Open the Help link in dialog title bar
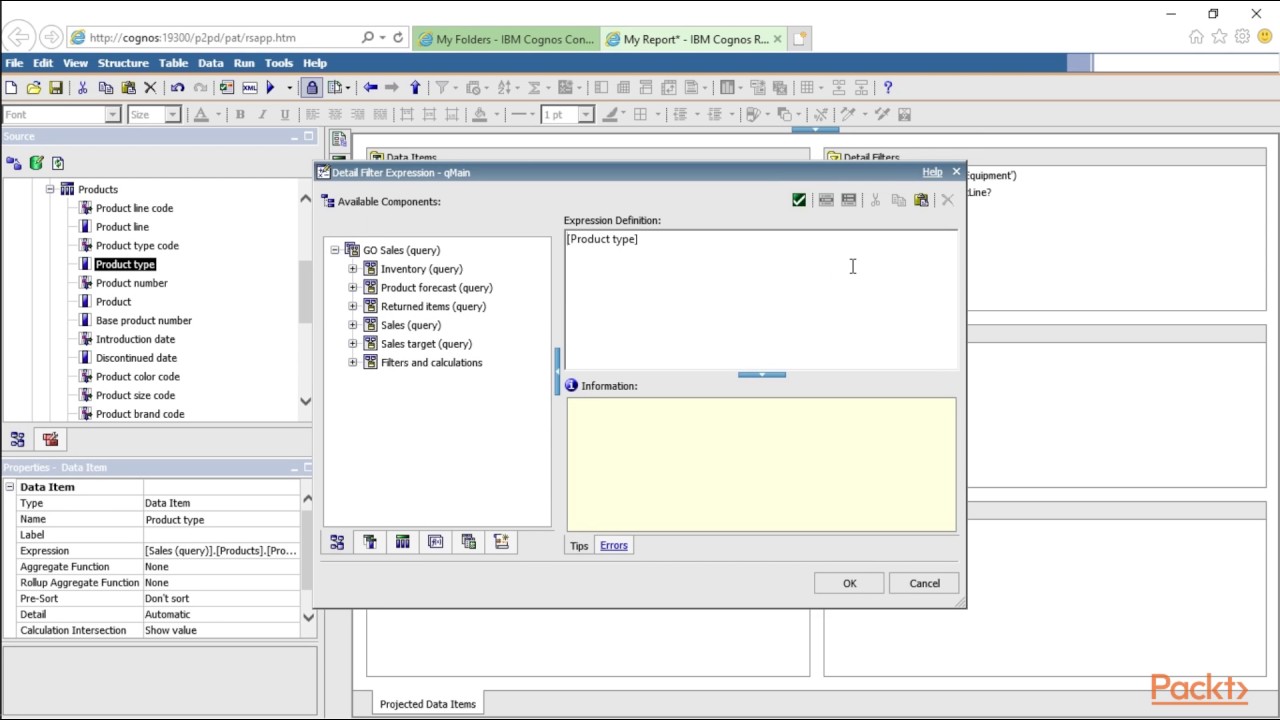 pyautogui.click(x=932, y=172)
